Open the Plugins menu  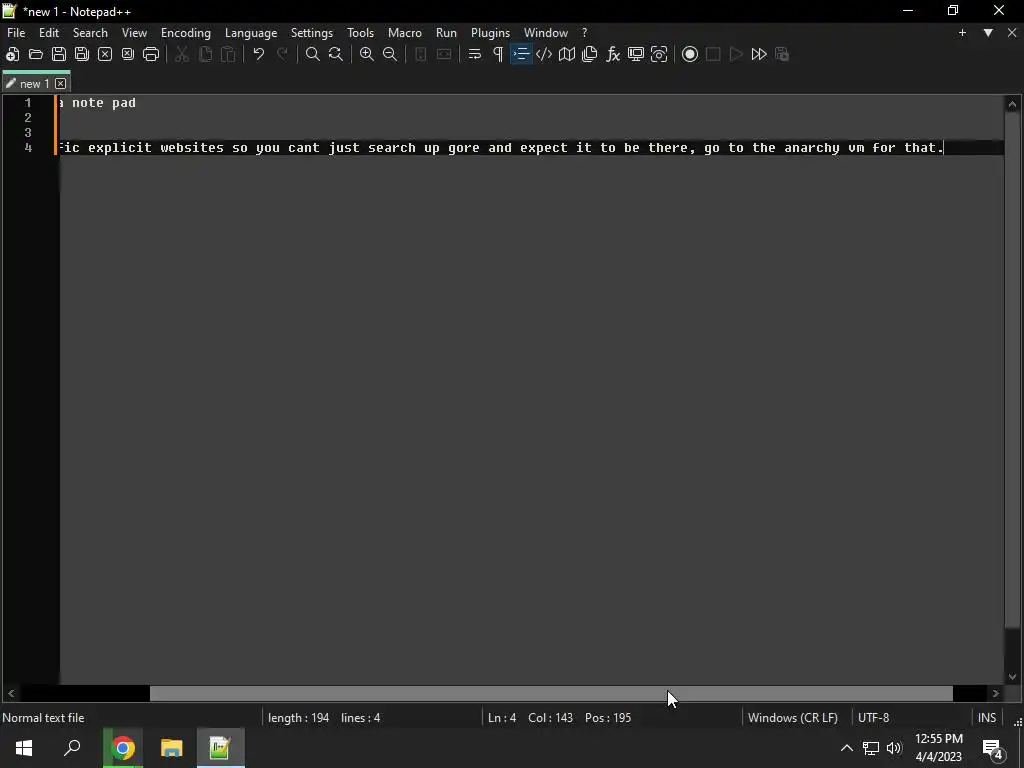490,33
